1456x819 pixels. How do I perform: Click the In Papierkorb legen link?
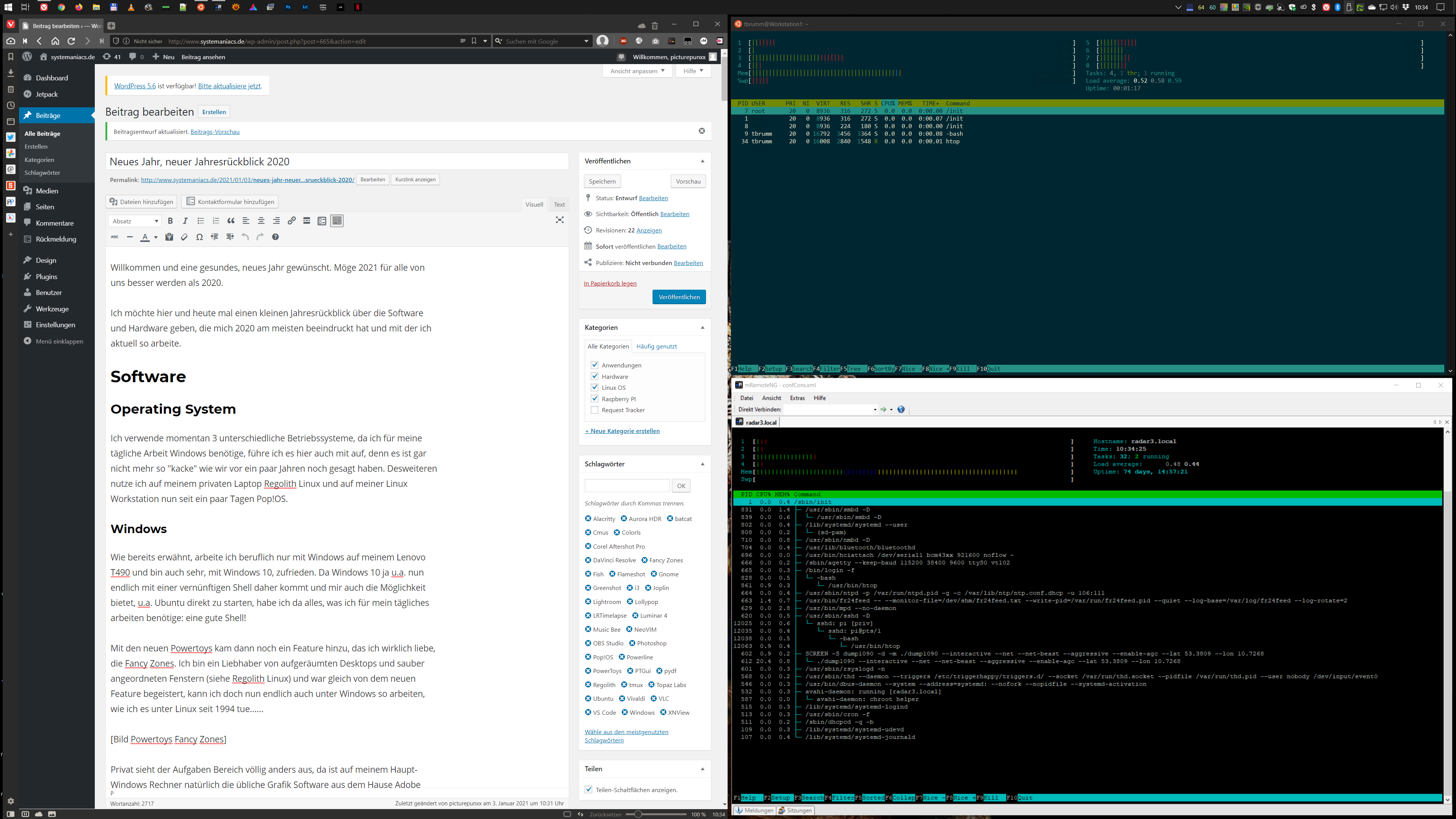(610, 284)
